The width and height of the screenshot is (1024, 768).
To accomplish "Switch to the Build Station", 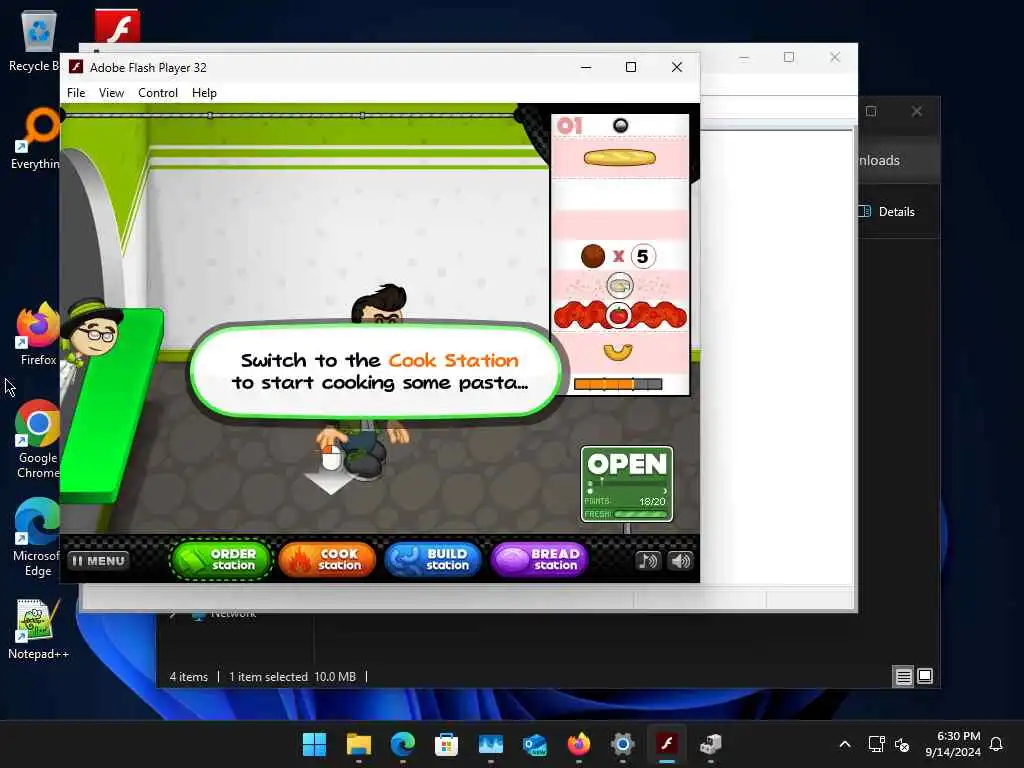I will (x=433, y=560).
